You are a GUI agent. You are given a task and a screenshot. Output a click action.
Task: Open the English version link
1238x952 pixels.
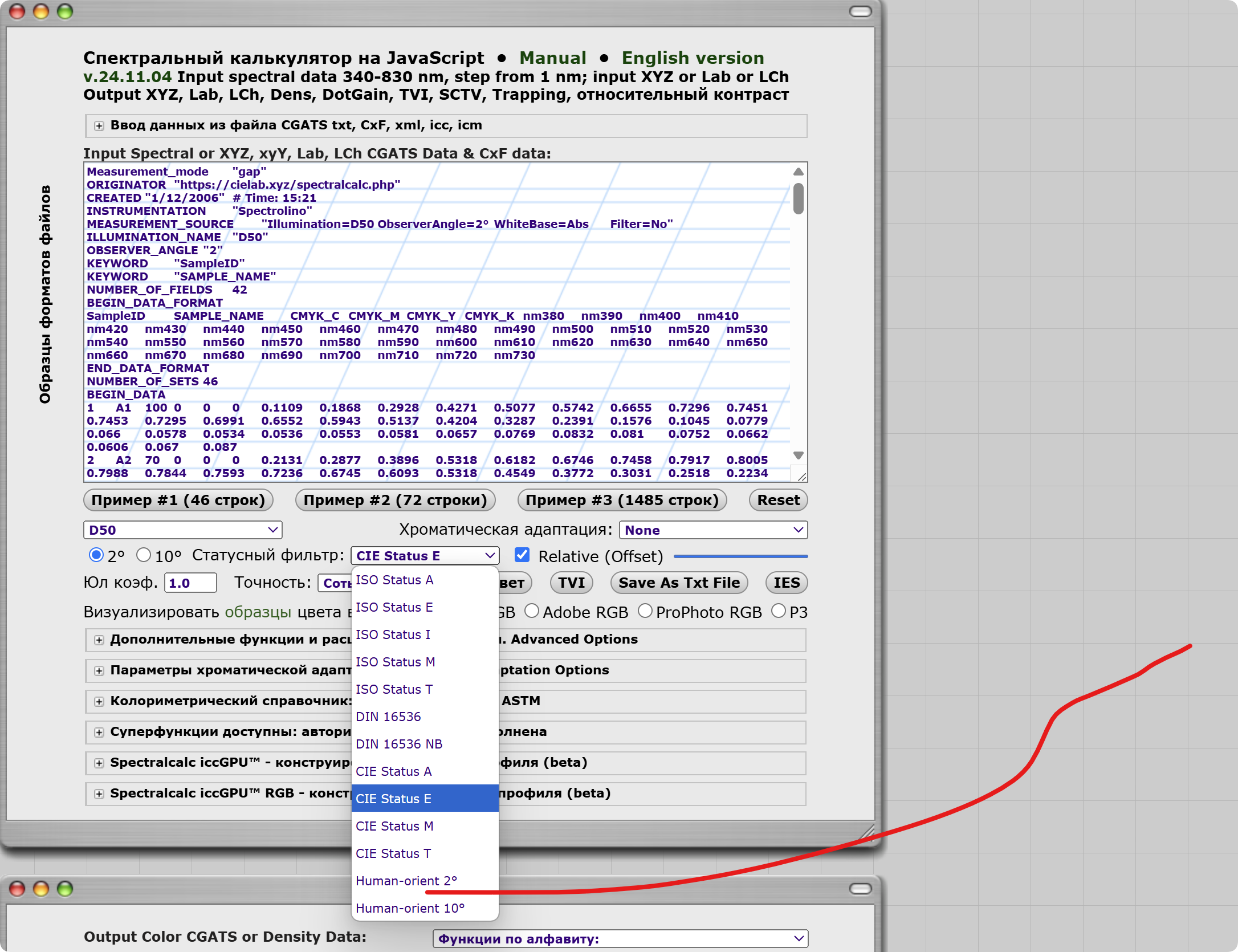693,58
